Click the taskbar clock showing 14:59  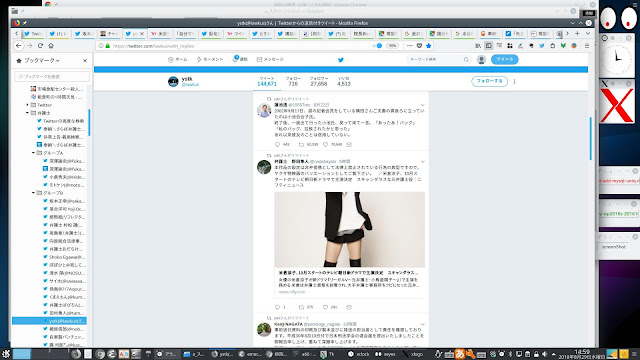[x=582, y=354]
